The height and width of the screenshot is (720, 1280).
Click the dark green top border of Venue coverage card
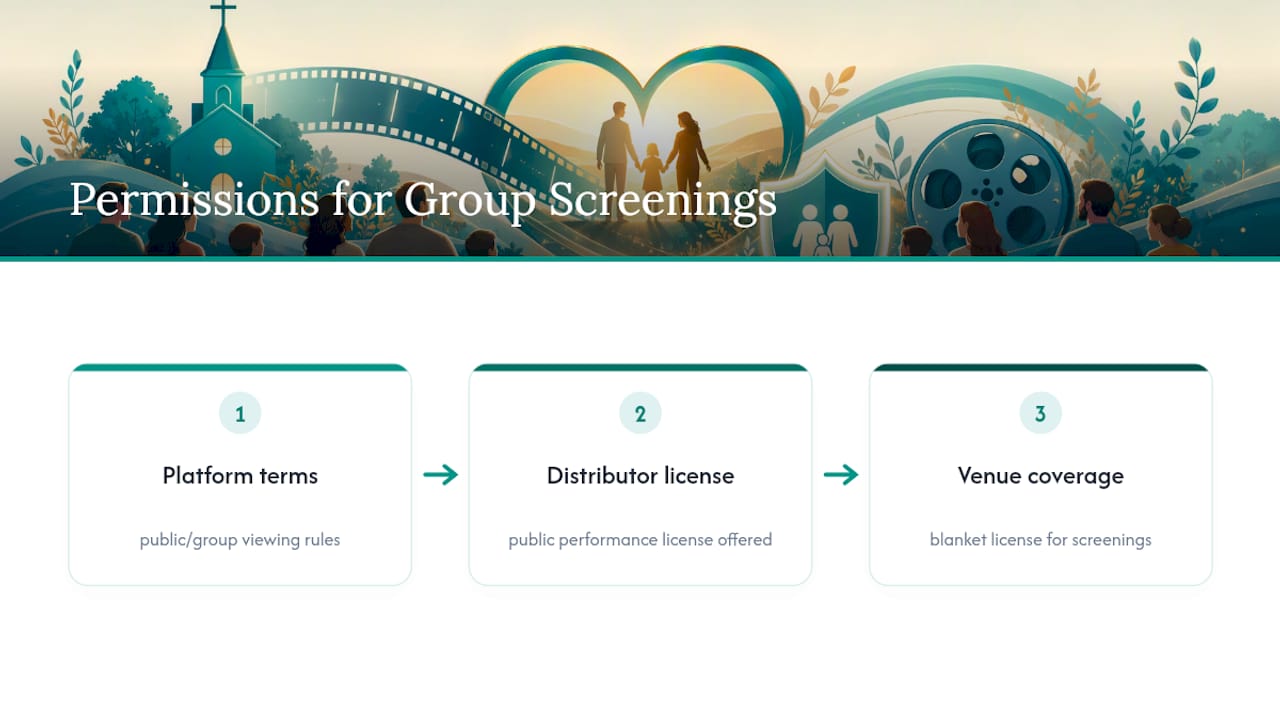pos(1040,367)
